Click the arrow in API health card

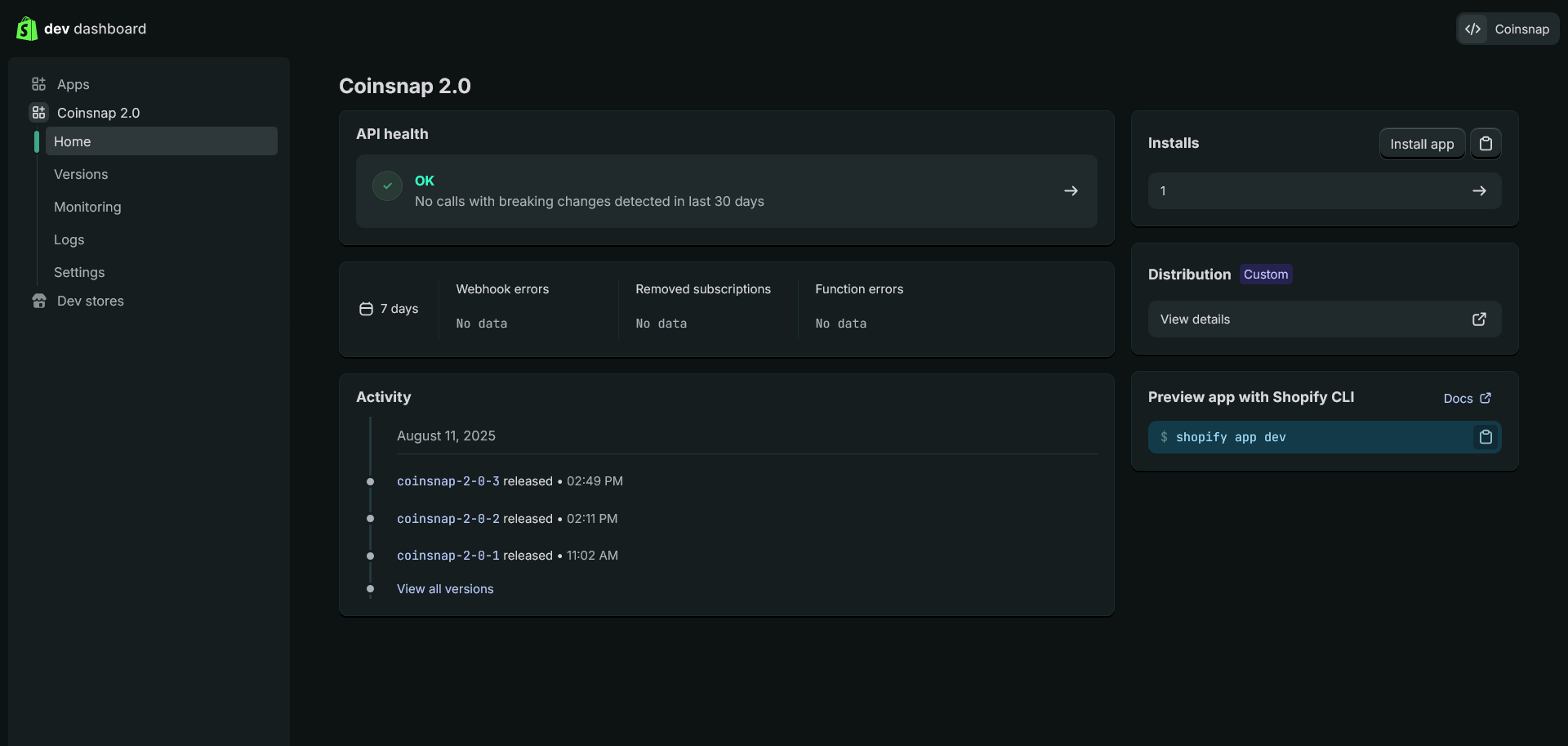(x=1071, y=191)
